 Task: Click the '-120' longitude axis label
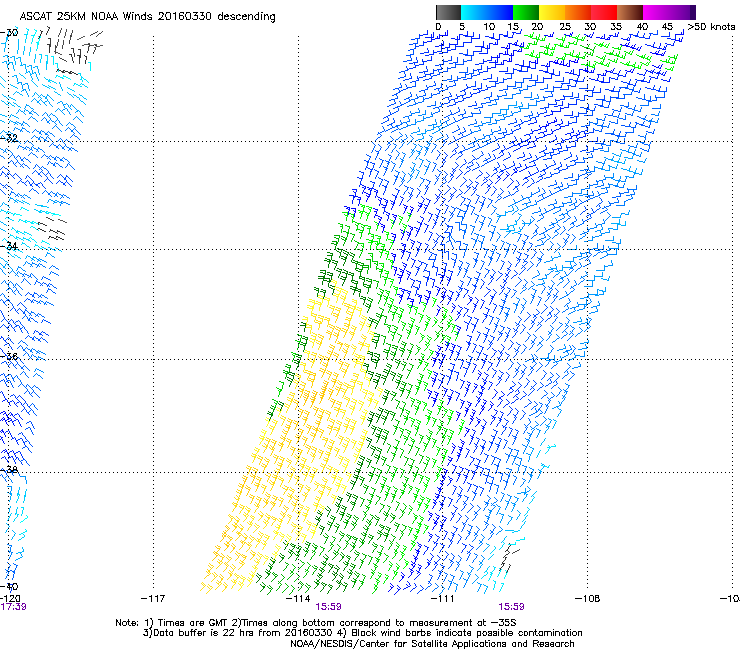[10, 599]
